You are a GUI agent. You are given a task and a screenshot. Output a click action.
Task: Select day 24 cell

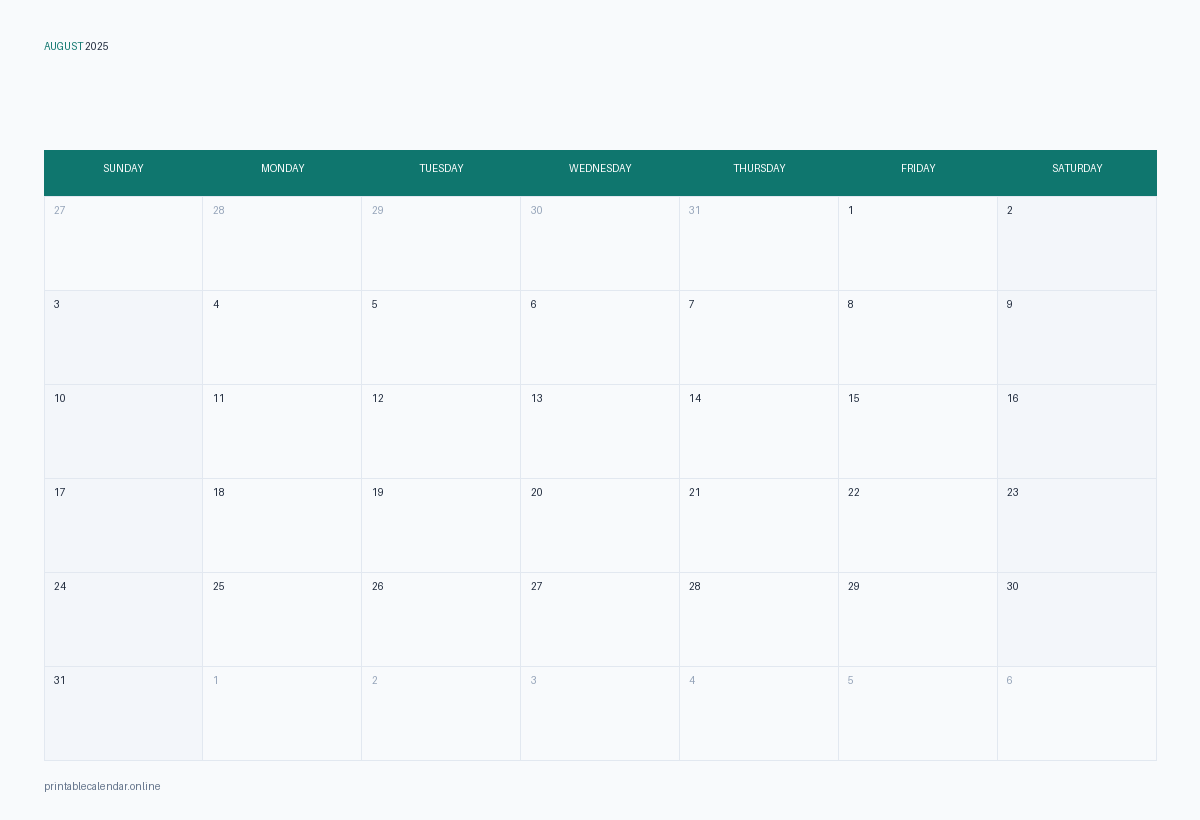click(x=124, y=620)
